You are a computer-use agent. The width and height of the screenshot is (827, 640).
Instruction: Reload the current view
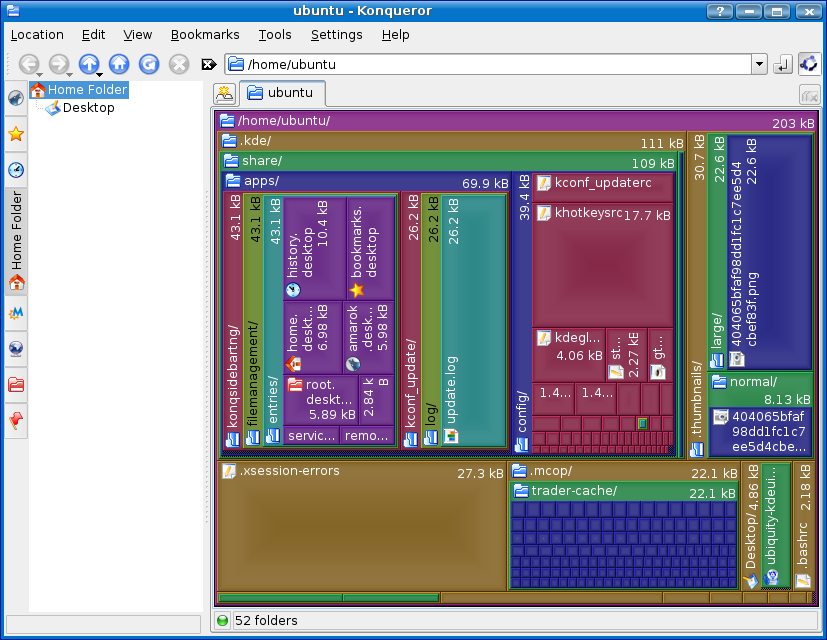149,64
